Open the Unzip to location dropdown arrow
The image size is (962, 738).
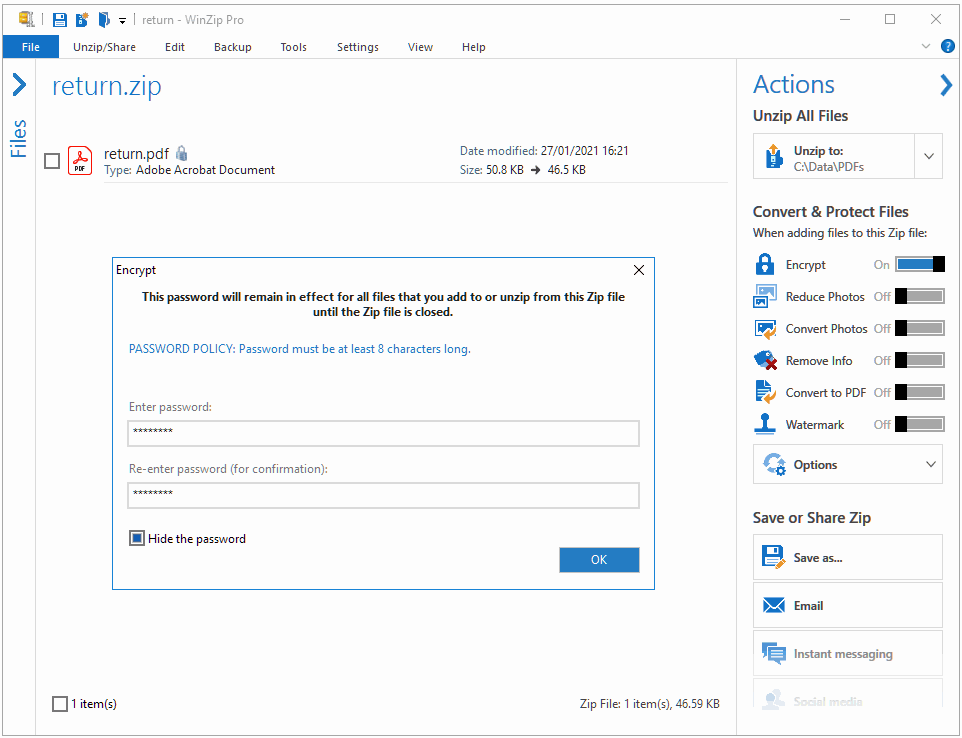(929, 156)
